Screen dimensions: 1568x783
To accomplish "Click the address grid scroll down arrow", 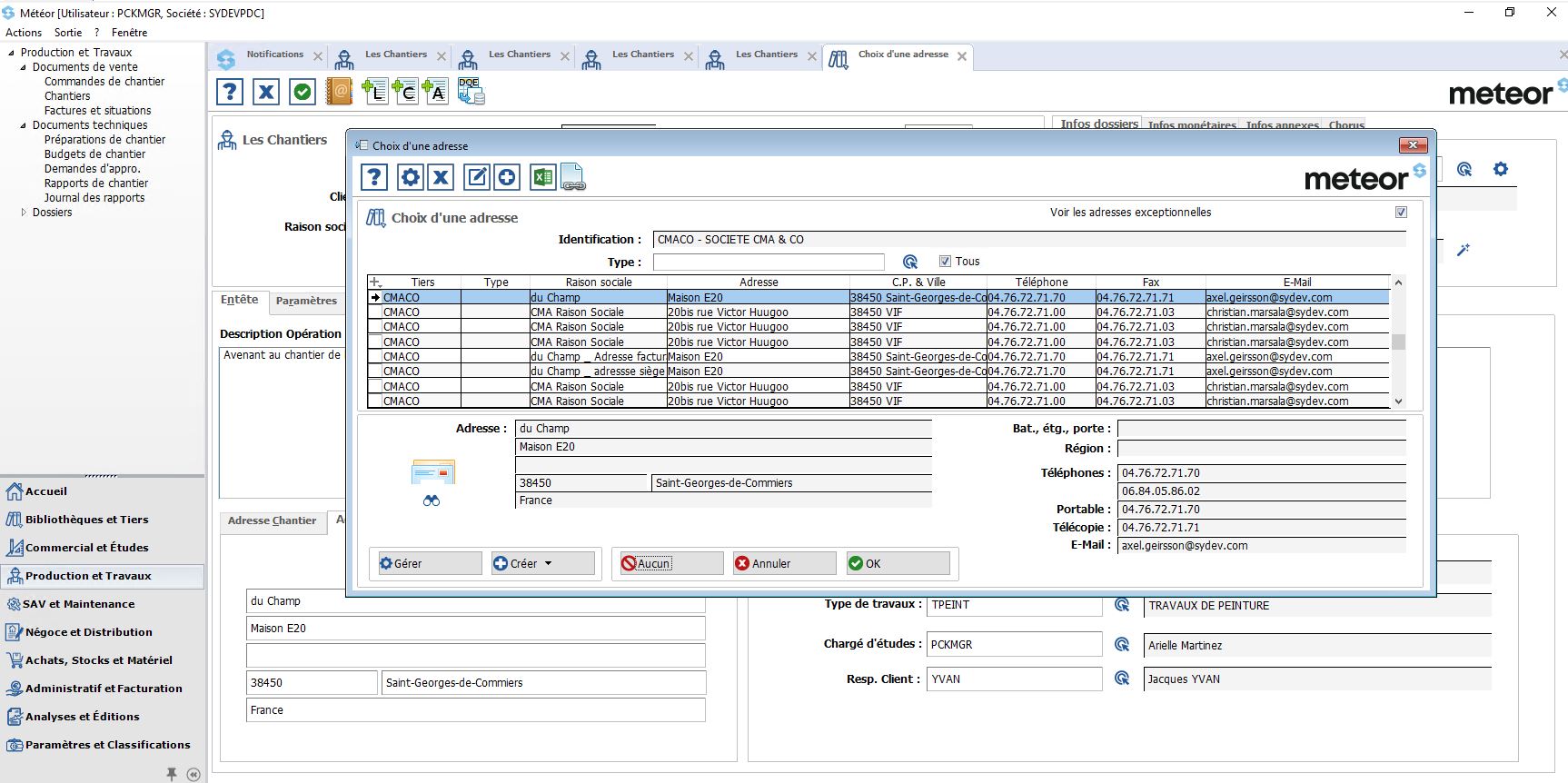I will pyautogui.click(x=1398, y=401).
